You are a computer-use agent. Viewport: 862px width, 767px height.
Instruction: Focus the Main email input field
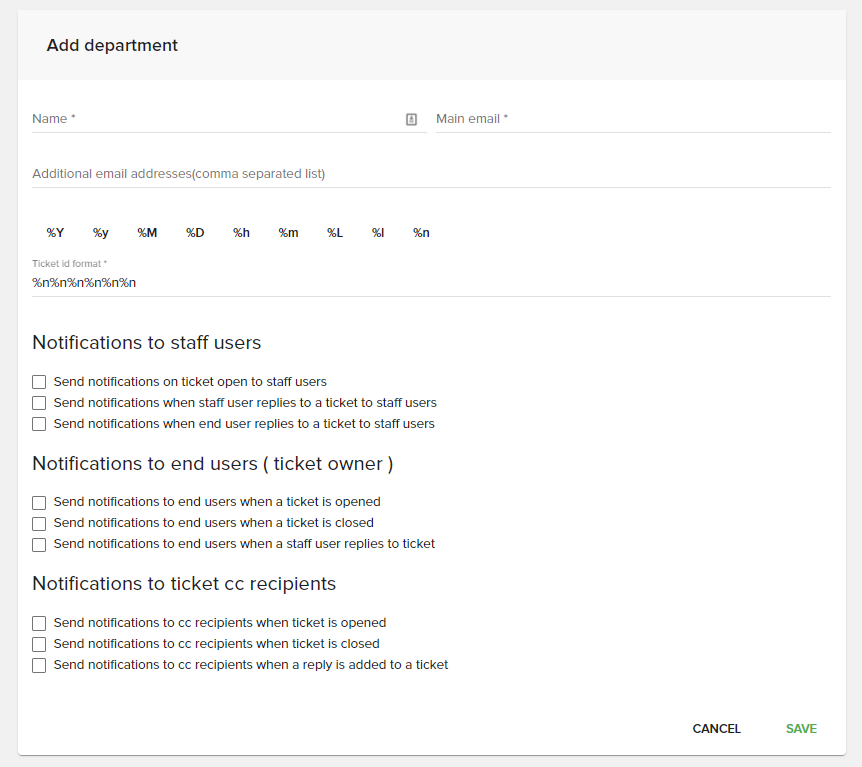click(600, 118)
